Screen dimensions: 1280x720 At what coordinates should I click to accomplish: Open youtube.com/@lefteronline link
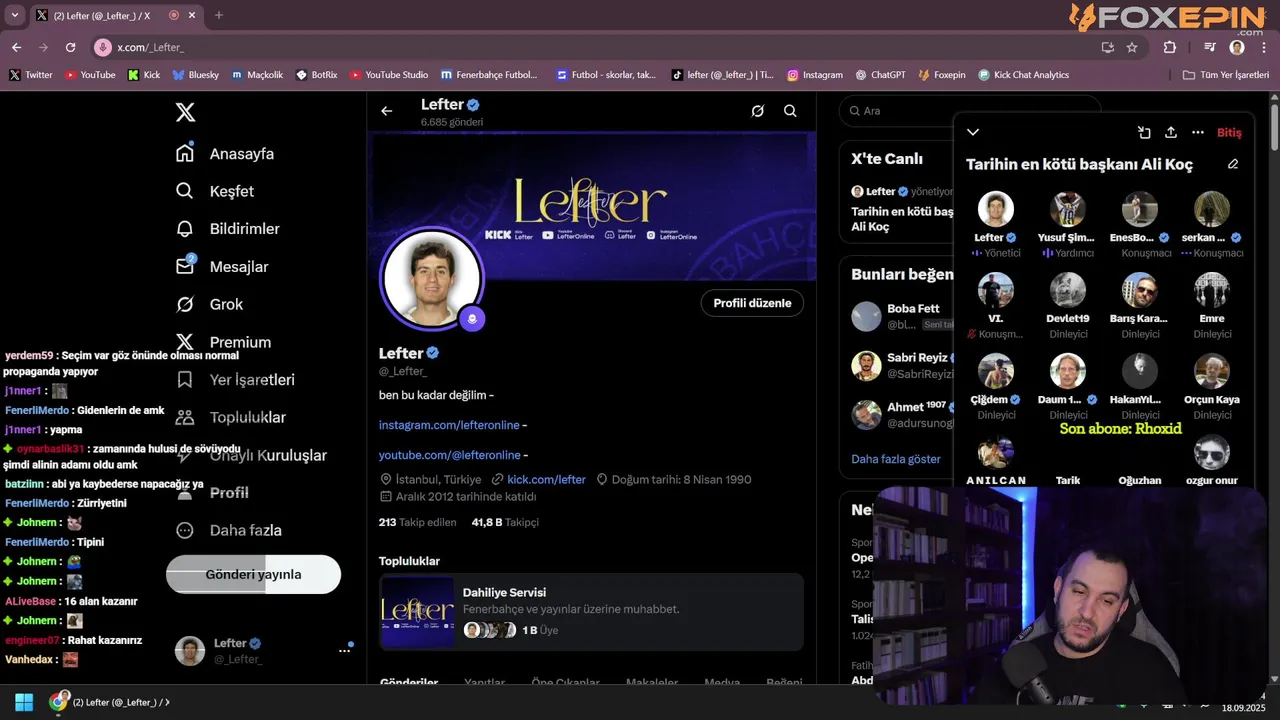(x=450, y=455)
